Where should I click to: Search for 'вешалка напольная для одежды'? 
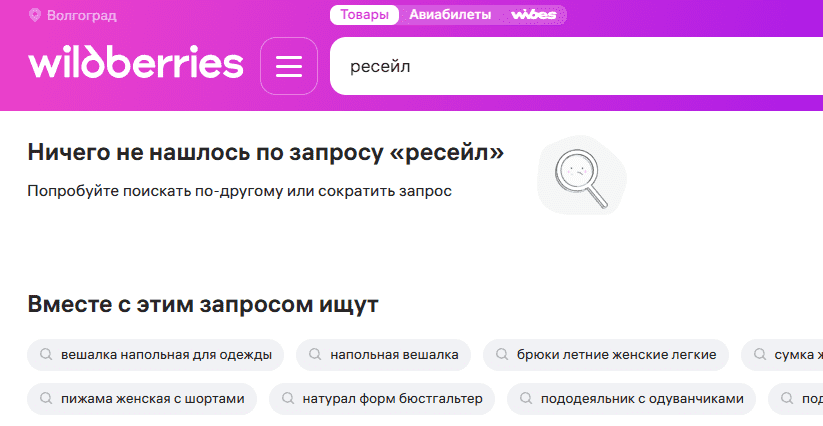[155, 355]
